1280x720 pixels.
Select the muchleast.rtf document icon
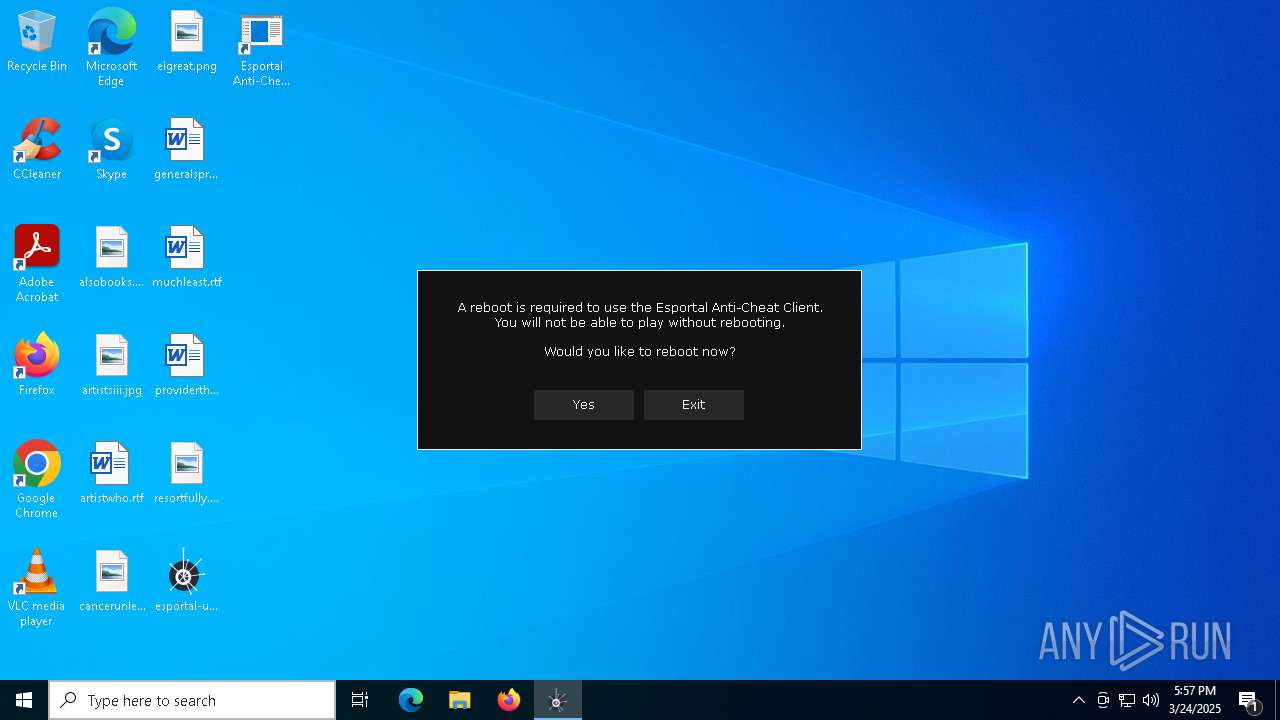(187, 258)
